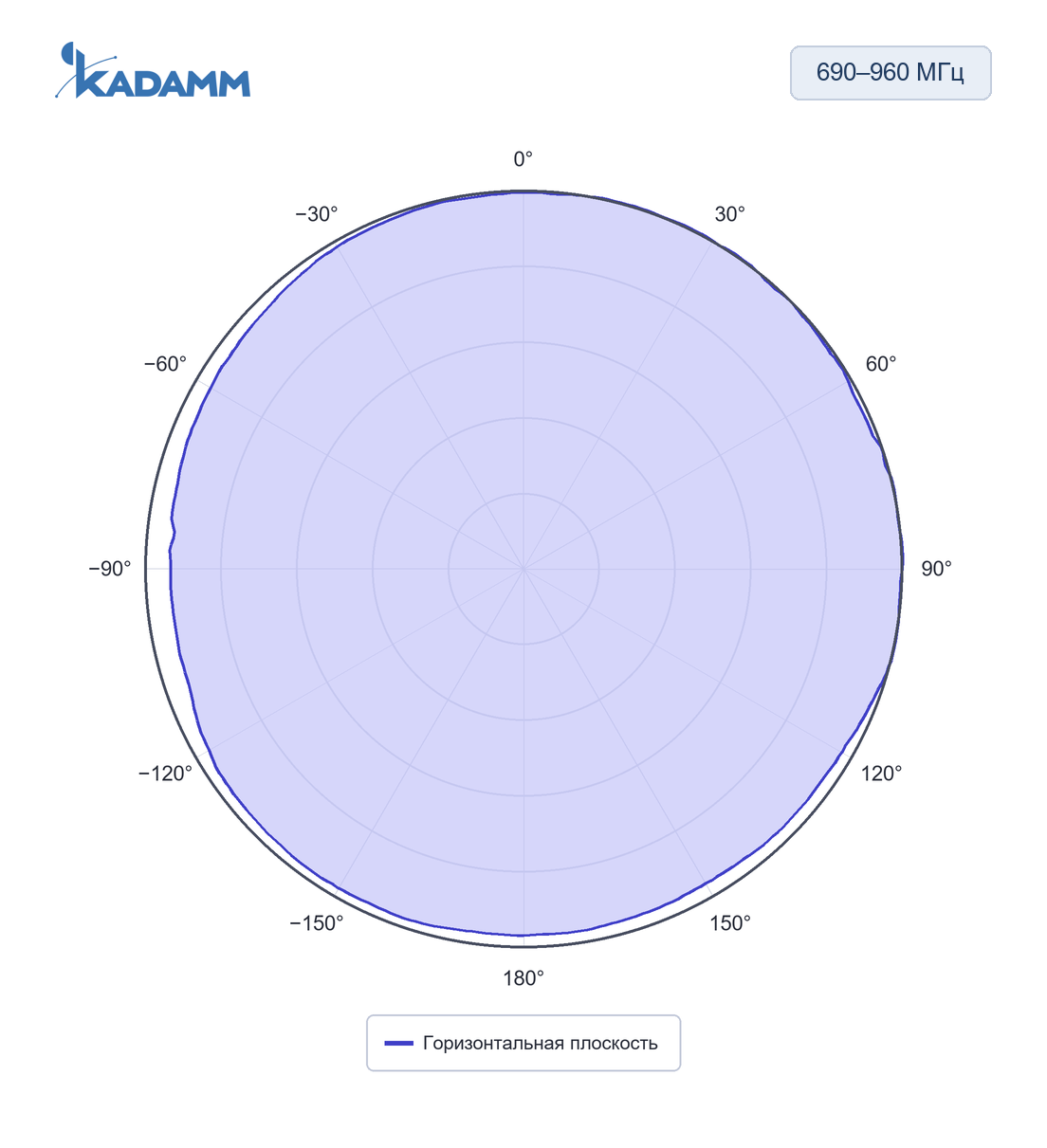This screenshot has width=1047, height=1148.
Task: Click the 30° angle label
Action: pyautogui.click(x=729, y=214)
